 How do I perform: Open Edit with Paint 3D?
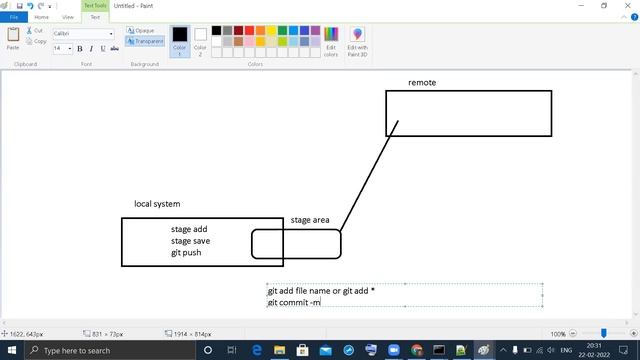coord(358,41)
